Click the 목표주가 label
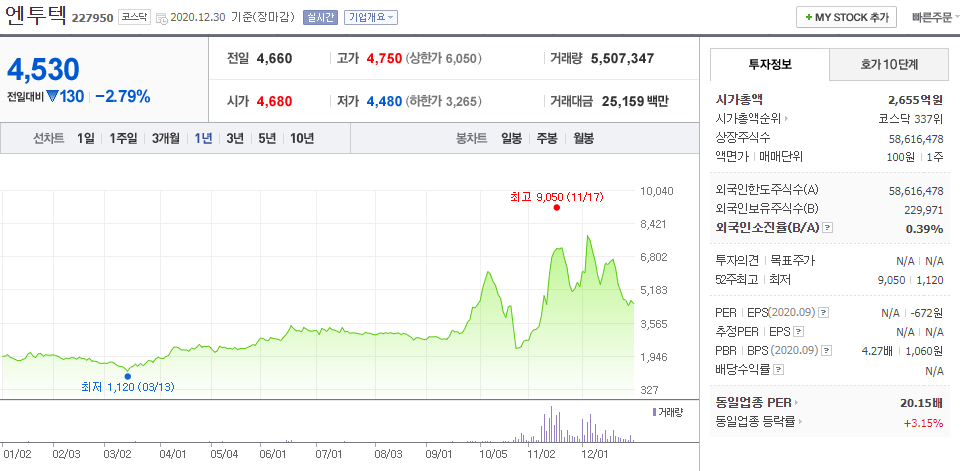Viewport: 964px width, 471px height. [x=793, y=261]
